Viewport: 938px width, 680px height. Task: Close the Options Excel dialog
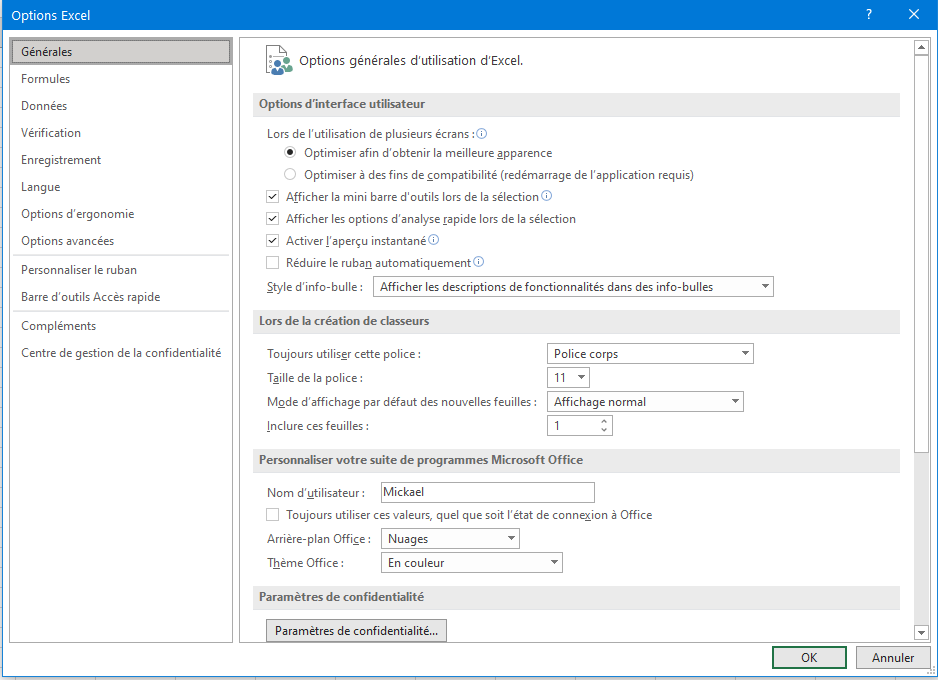click(913, 14)
